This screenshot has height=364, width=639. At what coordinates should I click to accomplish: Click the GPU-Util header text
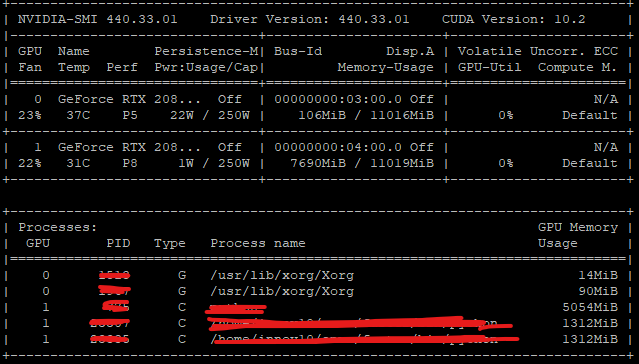coord(489,68)
